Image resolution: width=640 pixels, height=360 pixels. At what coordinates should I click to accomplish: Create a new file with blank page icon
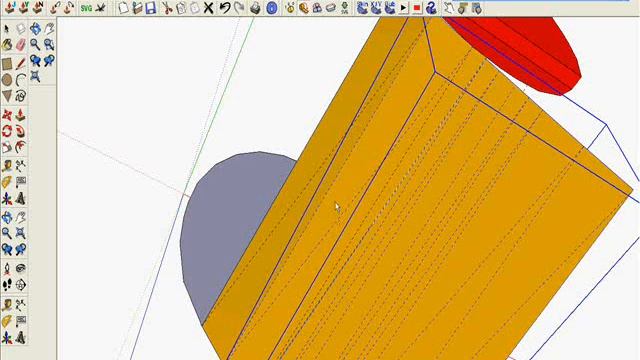point(123,8)
